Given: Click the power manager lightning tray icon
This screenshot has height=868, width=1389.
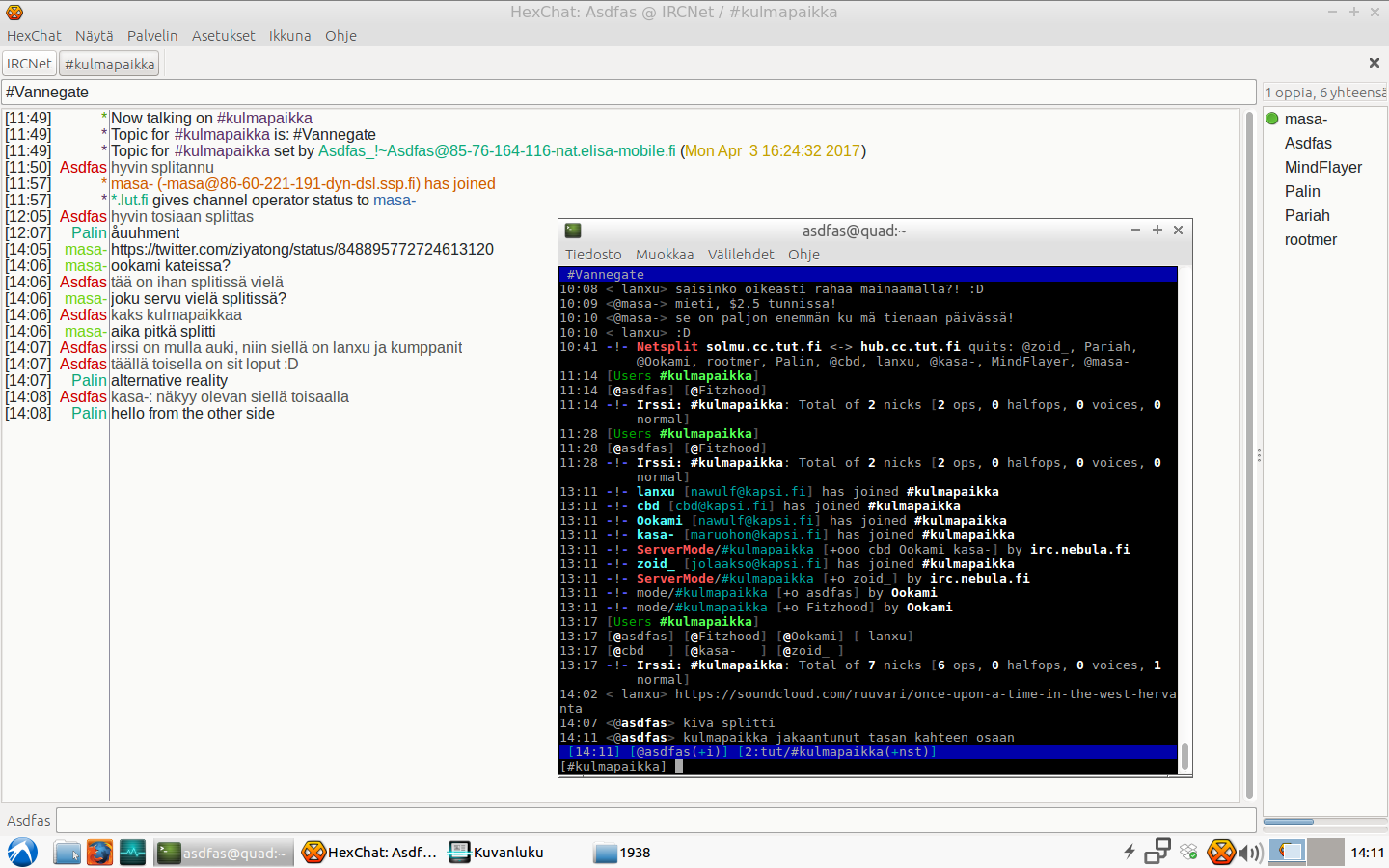Looking at the screenshot, I should point(1129,852).
